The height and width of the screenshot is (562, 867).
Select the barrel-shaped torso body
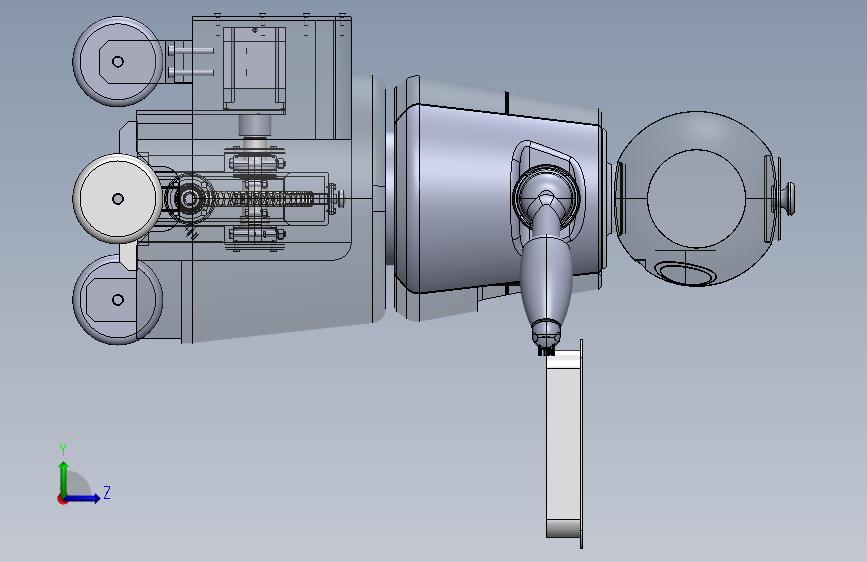point(498,198)
